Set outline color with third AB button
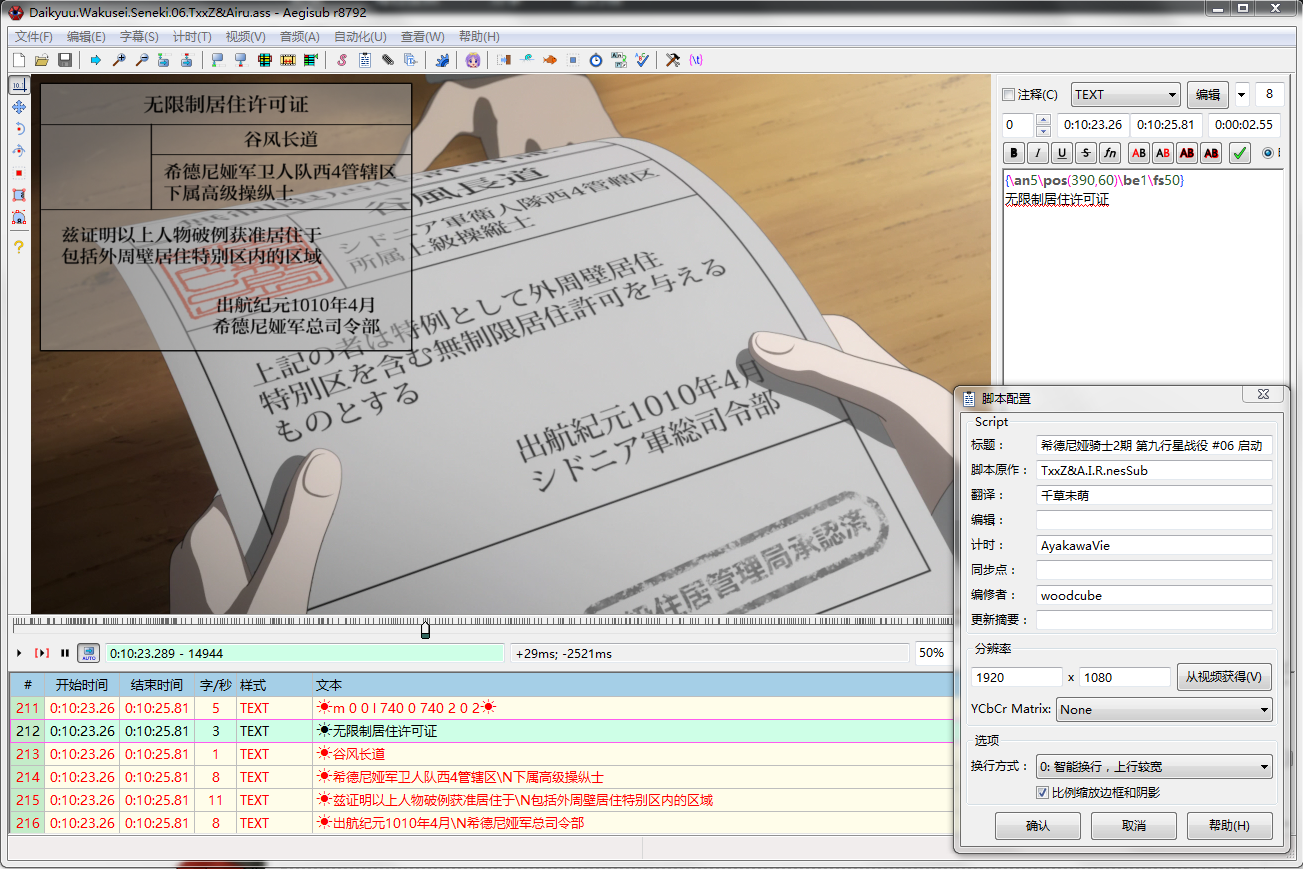 click(x=1187, y=153)
